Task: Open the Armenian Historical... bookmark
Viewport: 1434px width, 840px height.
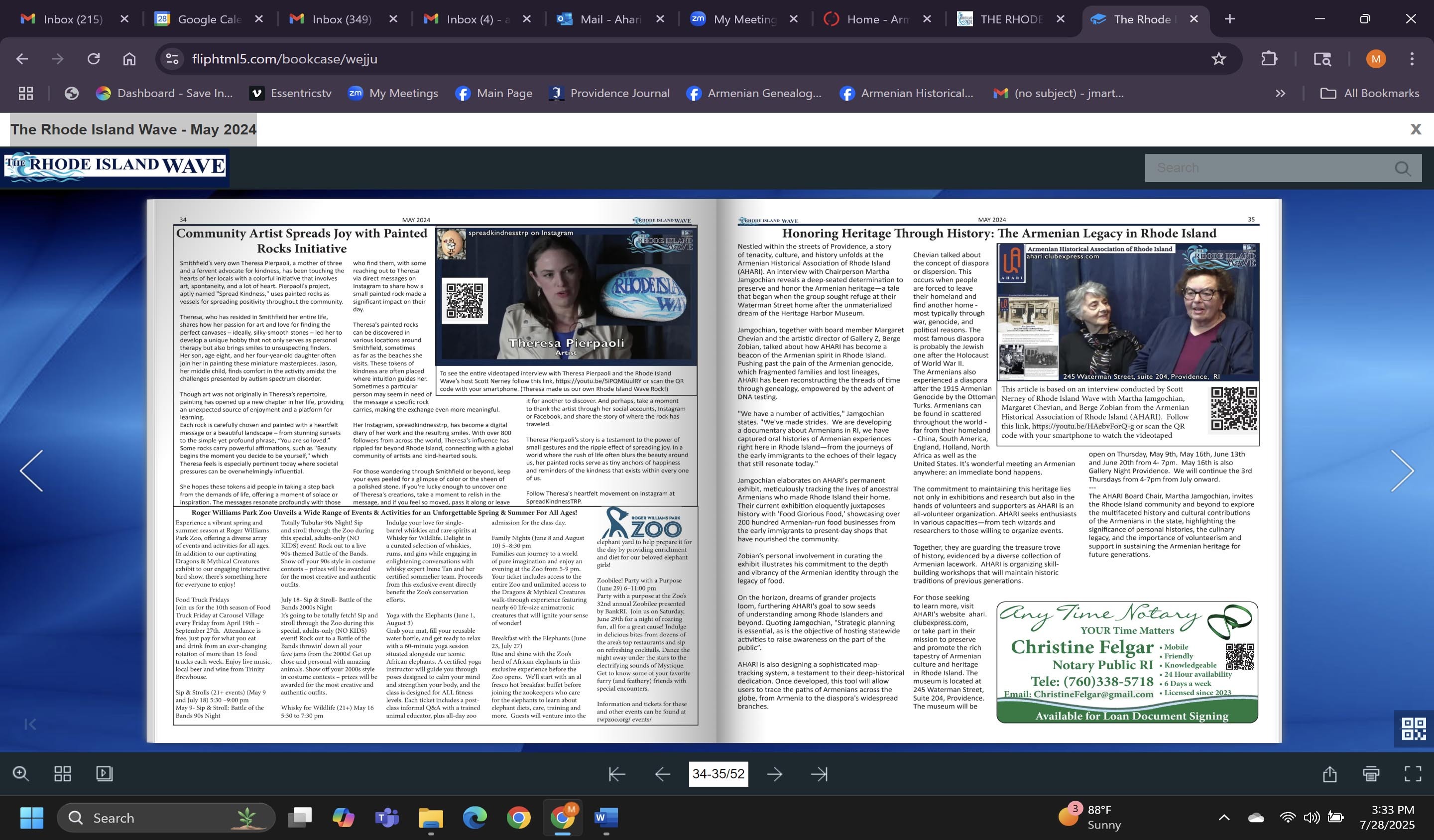Action: click(x=907, y=93)
